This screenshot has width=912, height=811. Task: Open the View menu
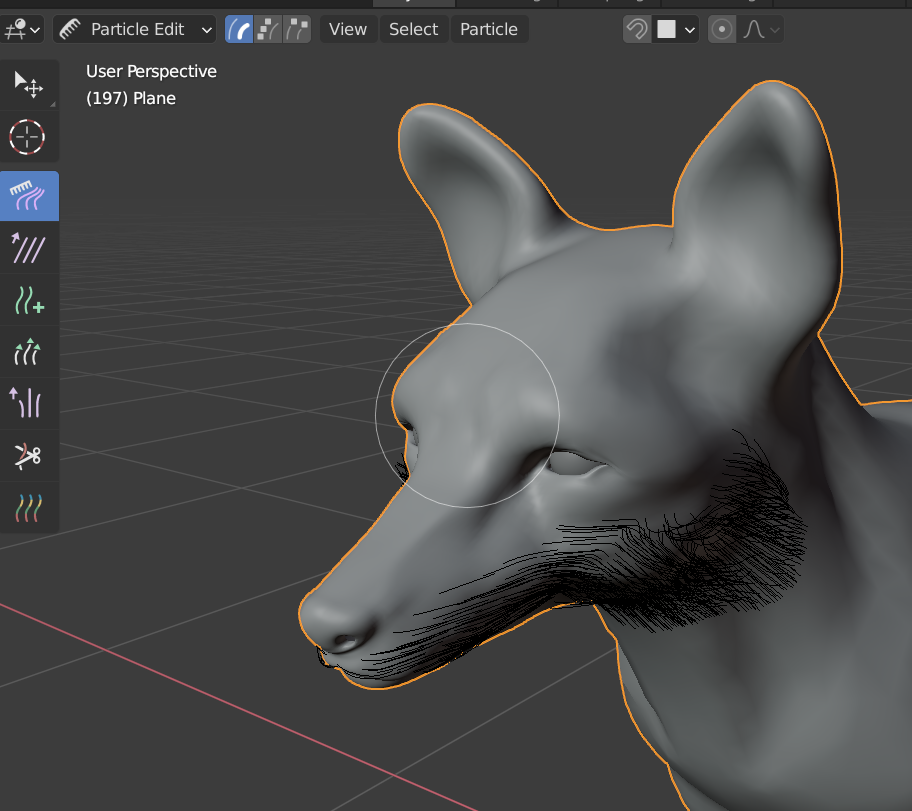coord(348,29)
